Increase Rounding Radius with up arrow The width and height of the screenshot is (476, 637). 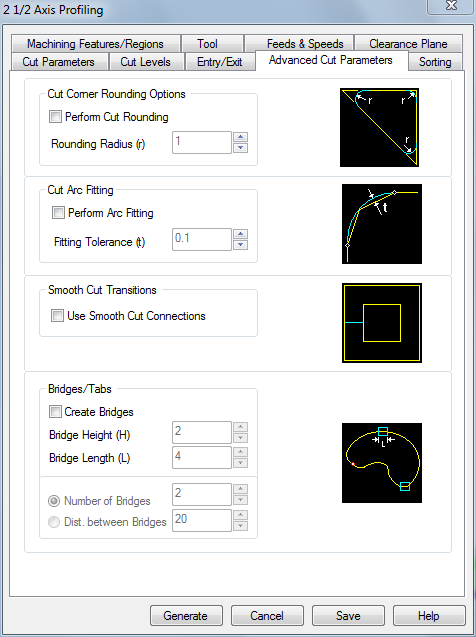[x=240, y=137]
